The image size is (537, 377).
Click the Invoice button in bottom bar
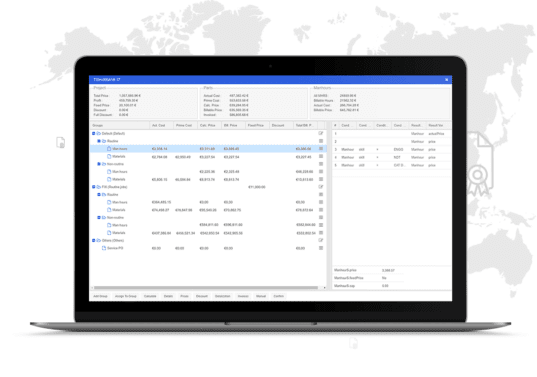pos(243,296)
